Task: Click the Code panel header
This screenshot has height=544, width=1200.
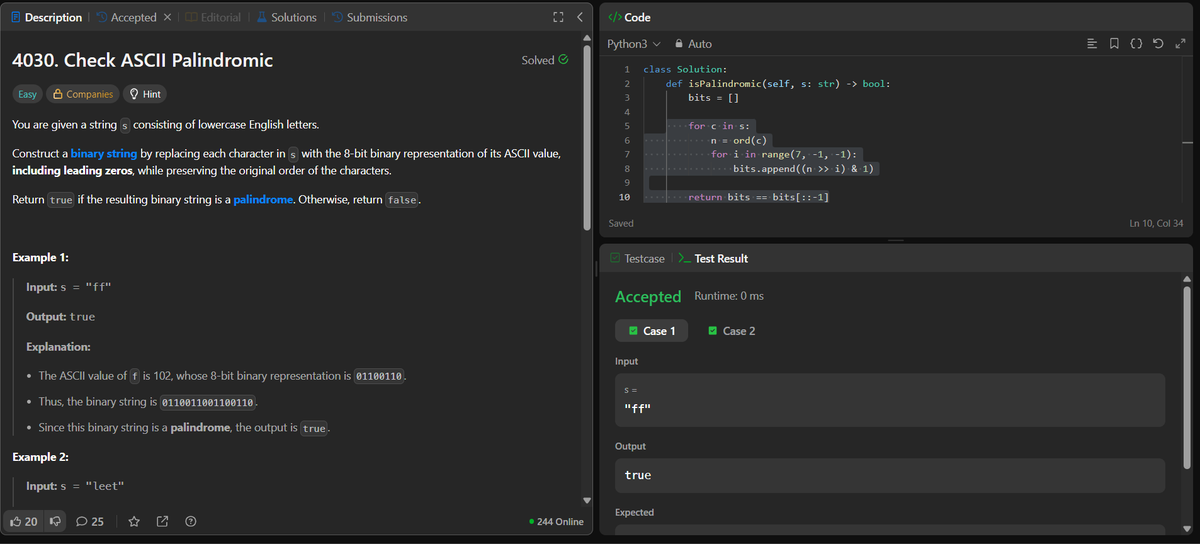Action: click(x=629, y=17)
